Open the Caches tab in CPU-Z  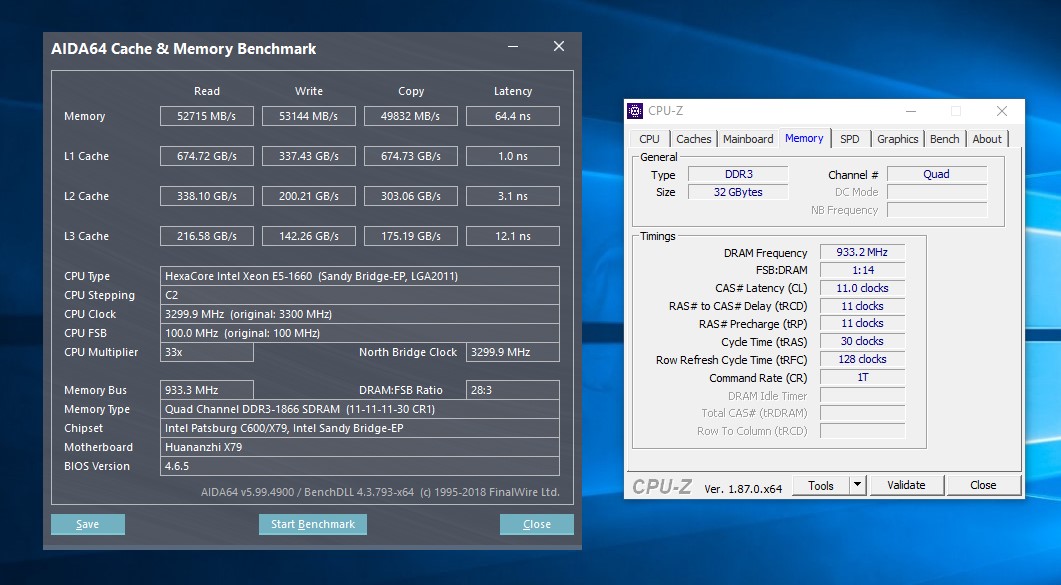pos(694,139)
